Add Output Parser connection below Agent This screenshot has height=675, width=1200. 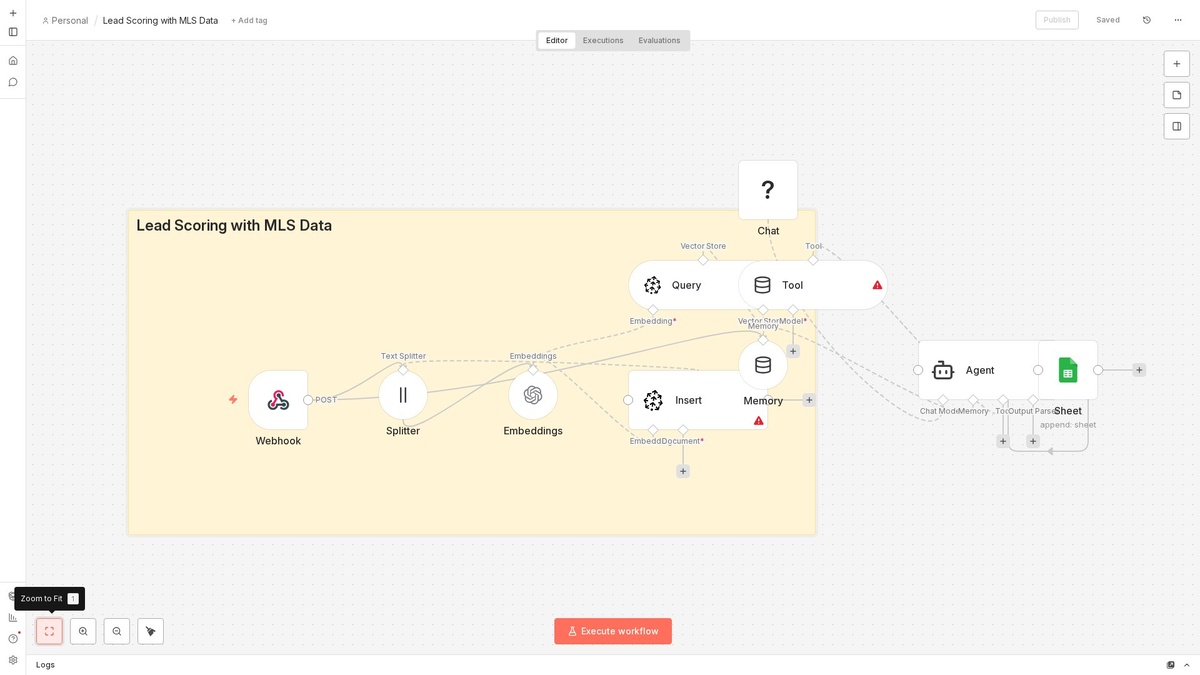pyautogui.click(x=1033, y=441)
